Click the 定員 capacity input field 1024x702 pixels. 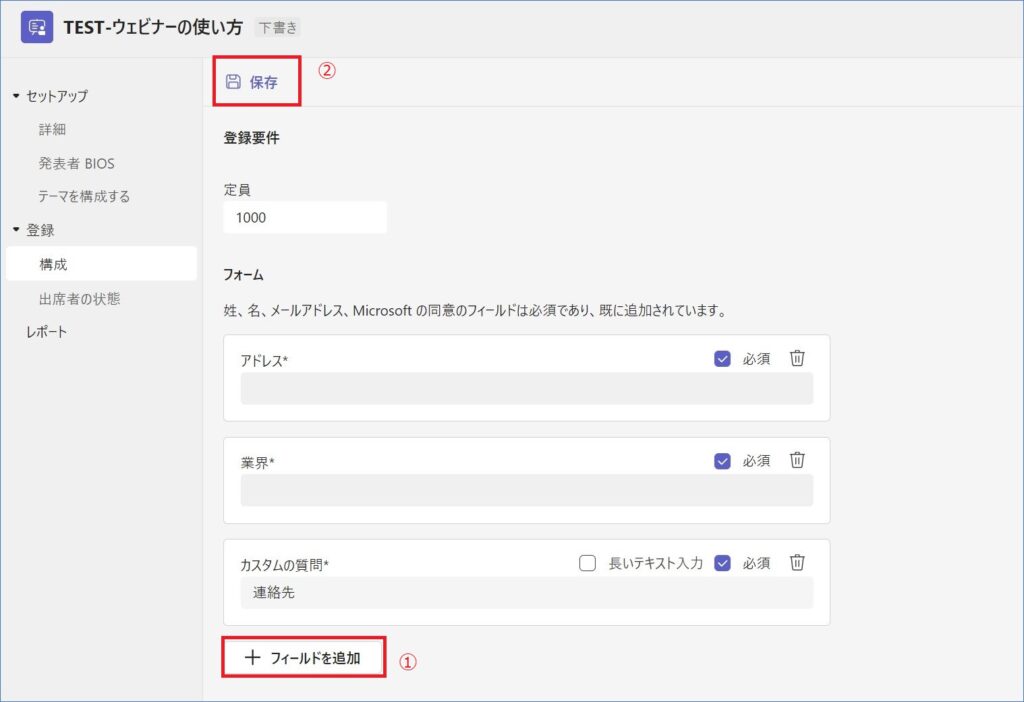point(304,217)
